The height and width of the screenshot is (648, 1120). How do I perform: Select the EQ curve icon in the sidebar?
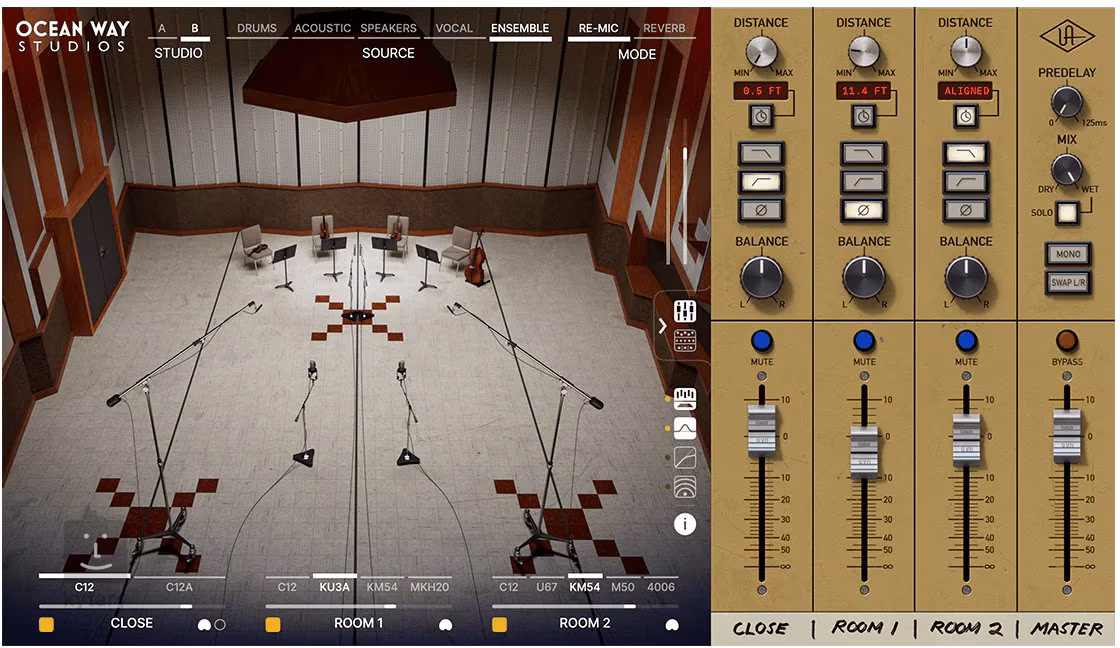[685, 429]
